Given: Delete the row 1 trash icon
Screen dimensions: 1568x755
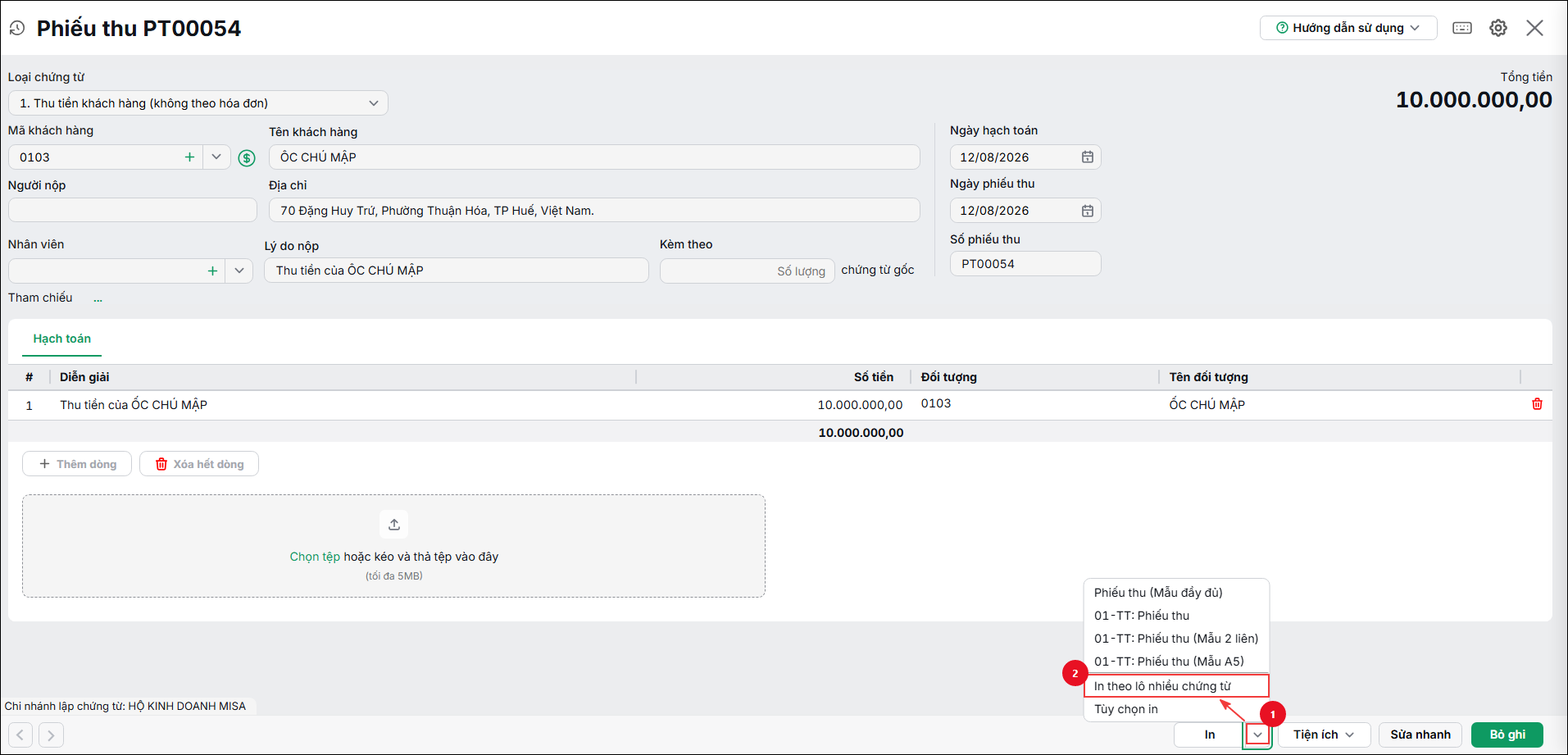Looking at the screenshot, I should click(1537, 404).
